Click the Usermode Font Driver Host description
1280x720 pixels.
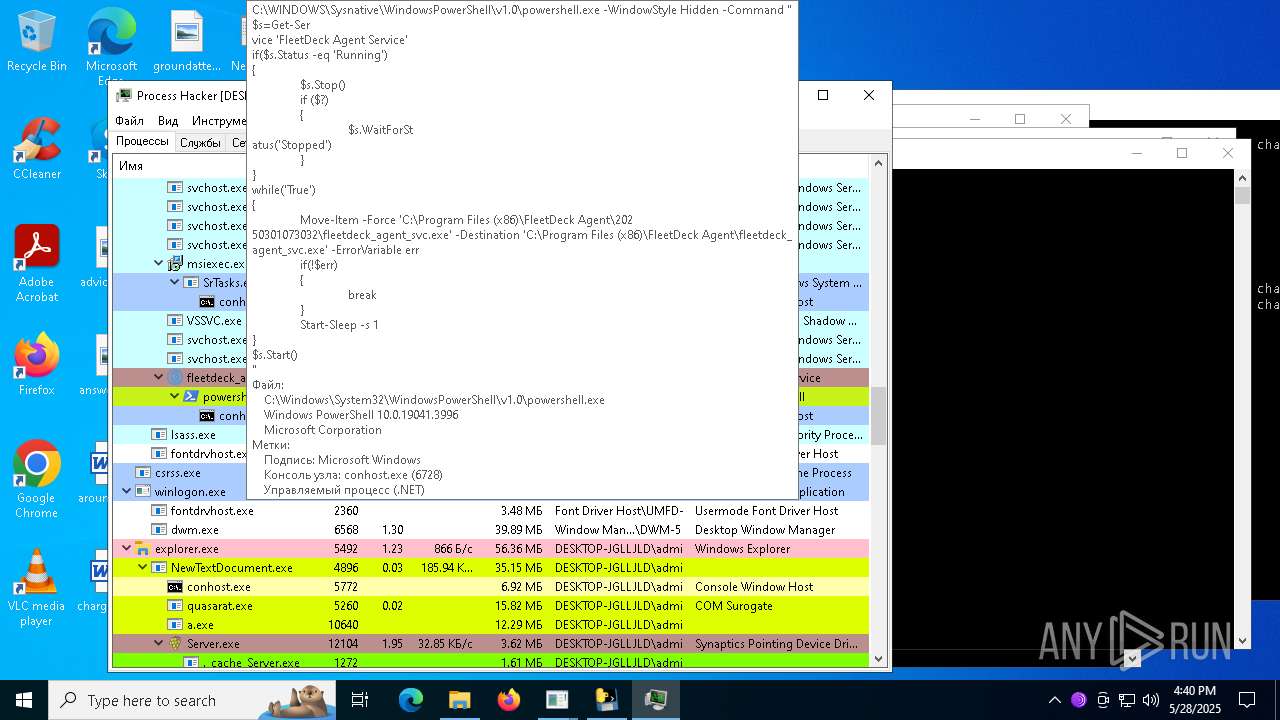[x=767, y=511]
